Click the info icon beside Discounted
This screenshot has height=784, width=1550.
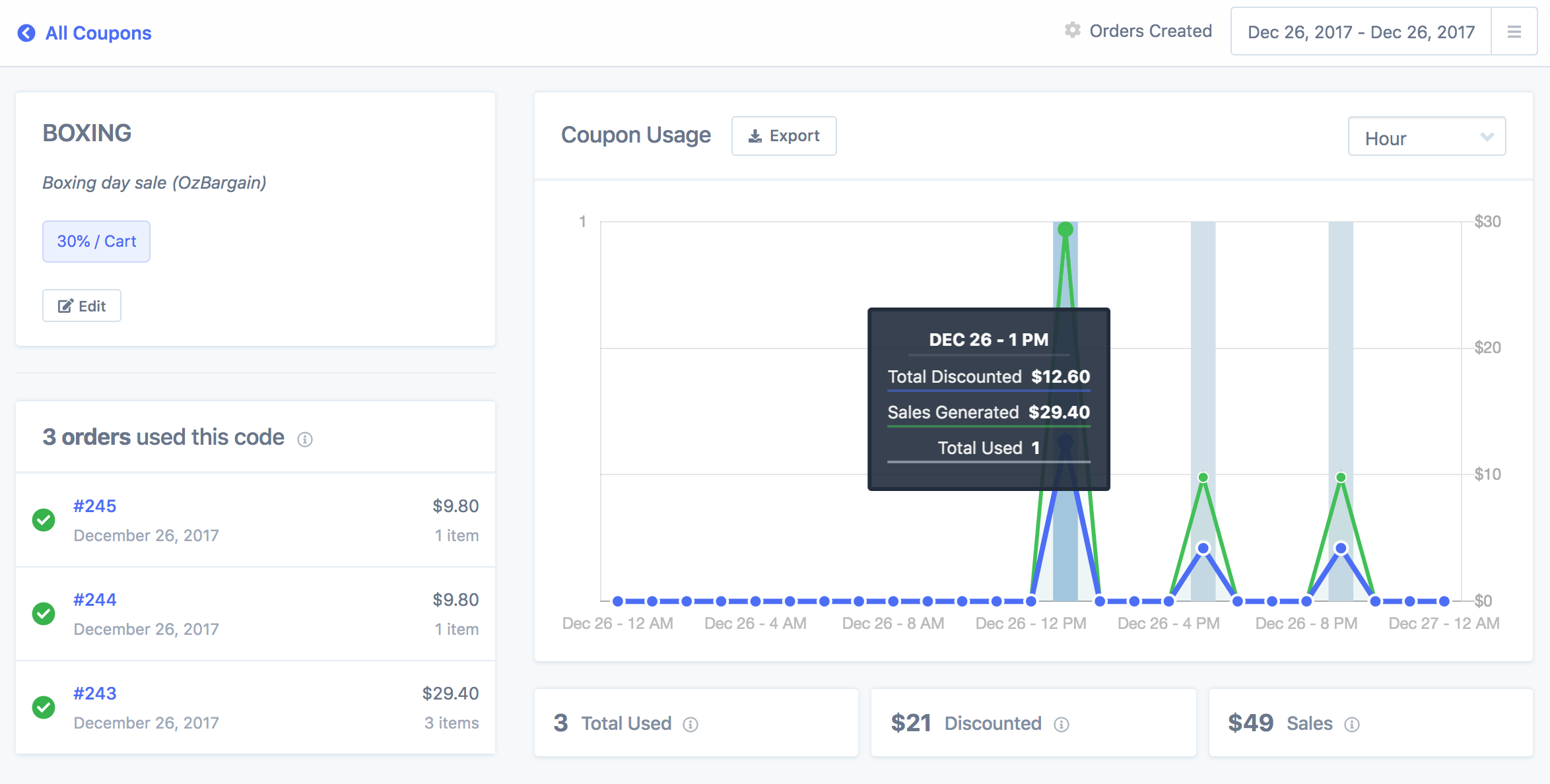[1061, 725]
